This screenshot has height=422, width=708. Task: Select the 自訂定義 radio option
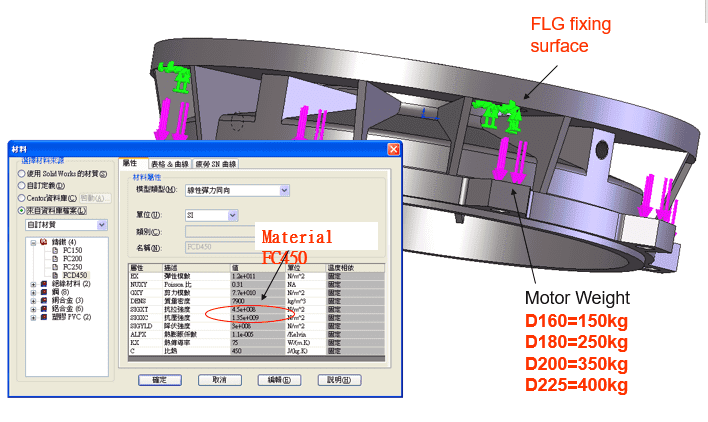(x=22, y=186)
